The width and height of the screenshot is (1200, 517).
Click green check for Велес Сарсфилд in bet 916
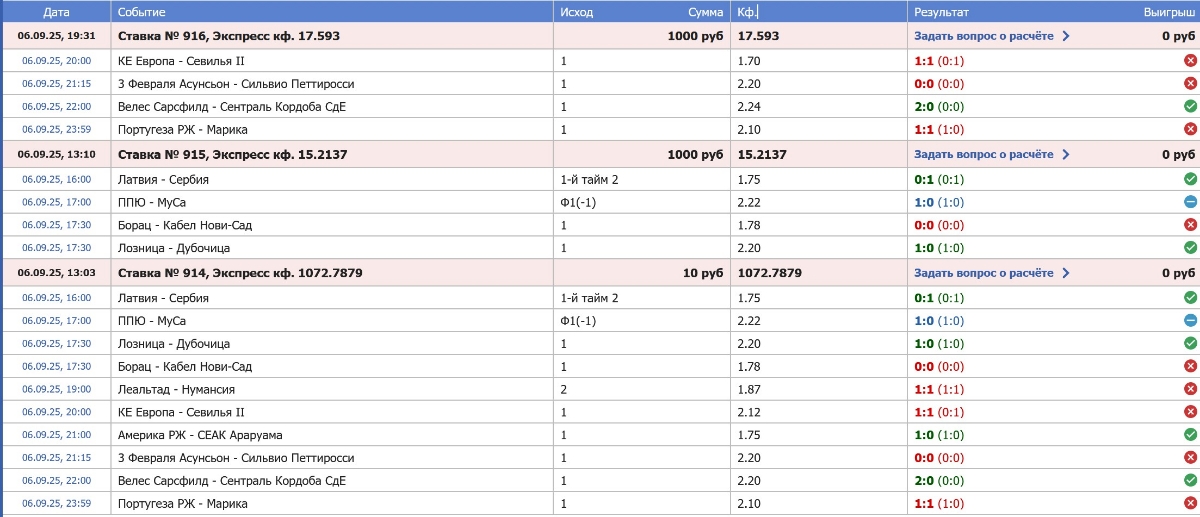[1190, 106]
